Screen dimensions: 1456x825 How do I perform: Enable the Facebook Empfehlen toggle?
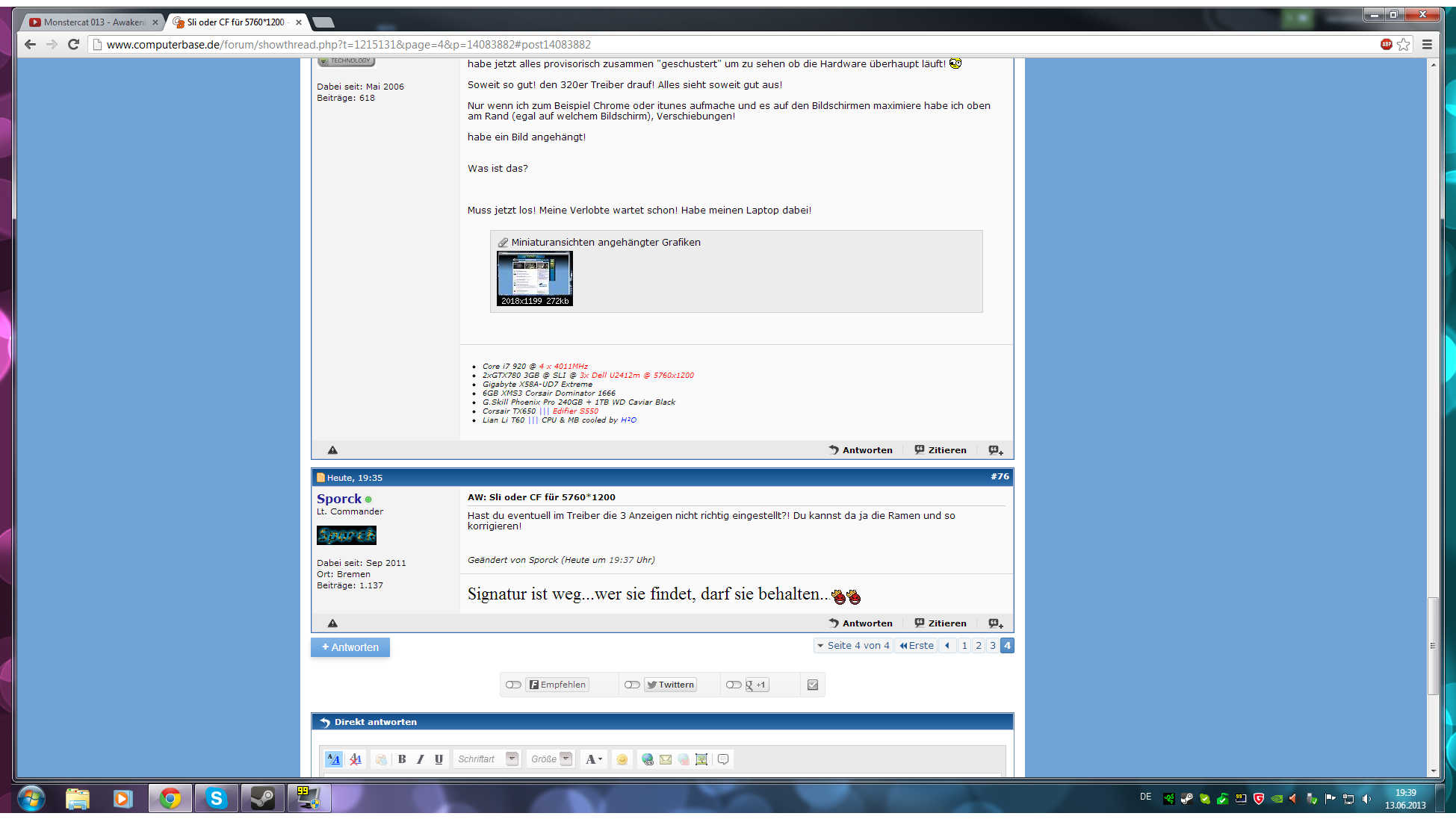[513, 685]
